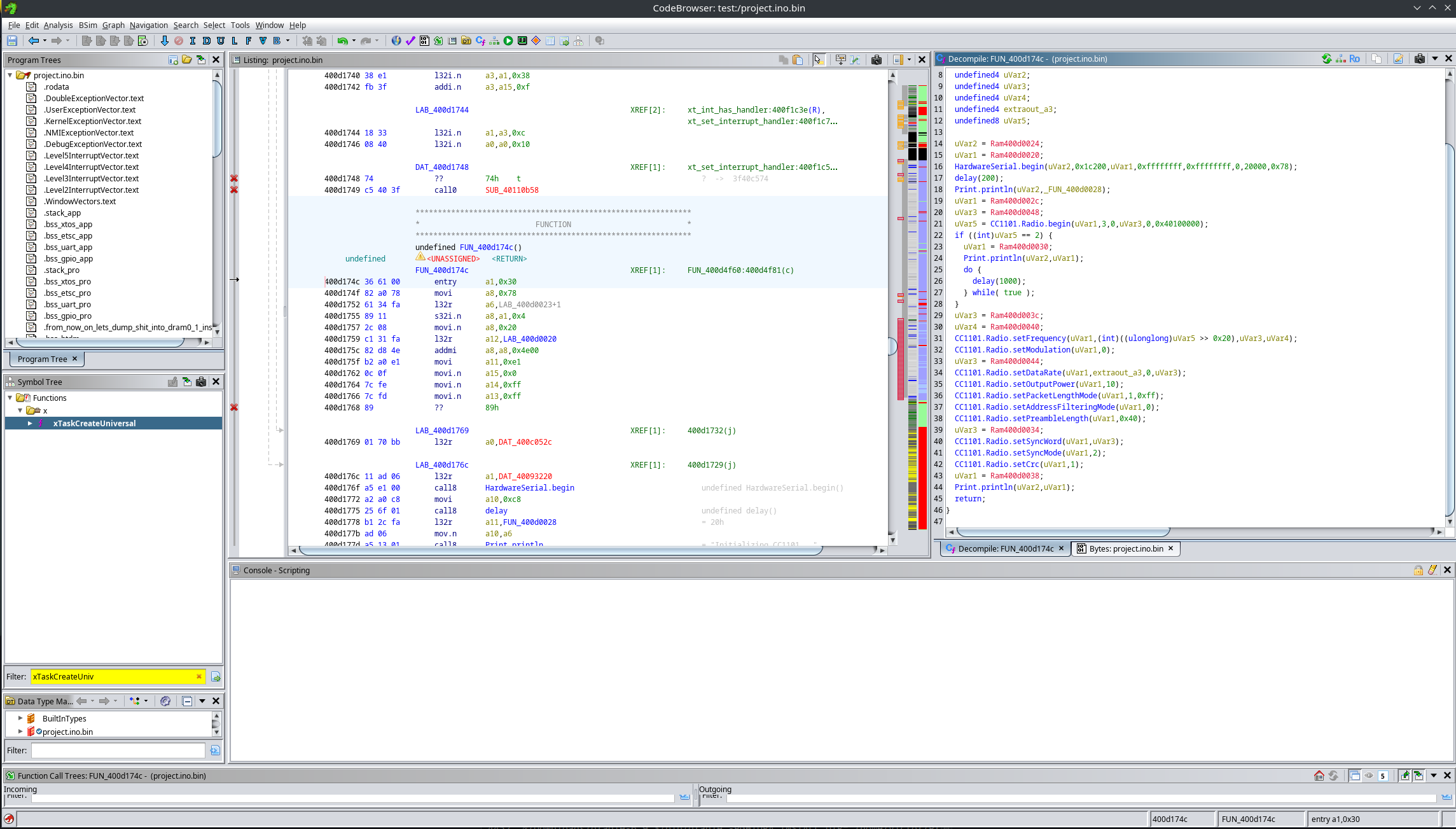Toggle cursor follow arrow in the Listing header
The height and width of the screenshot is (829, 1456).
click(x=819, y=59)
